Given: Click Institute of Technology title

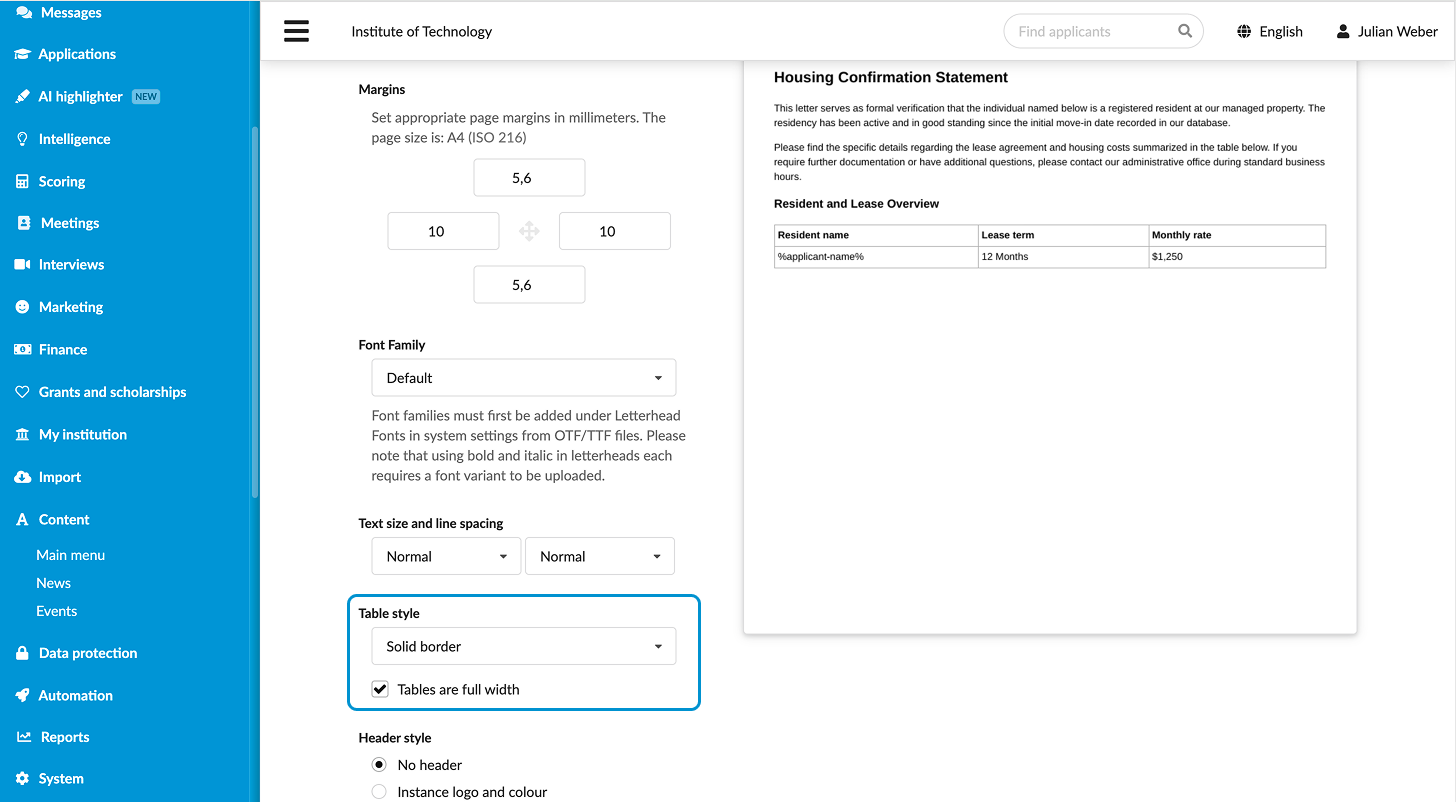Looking at the screenshot, I should tap(422, 31).
